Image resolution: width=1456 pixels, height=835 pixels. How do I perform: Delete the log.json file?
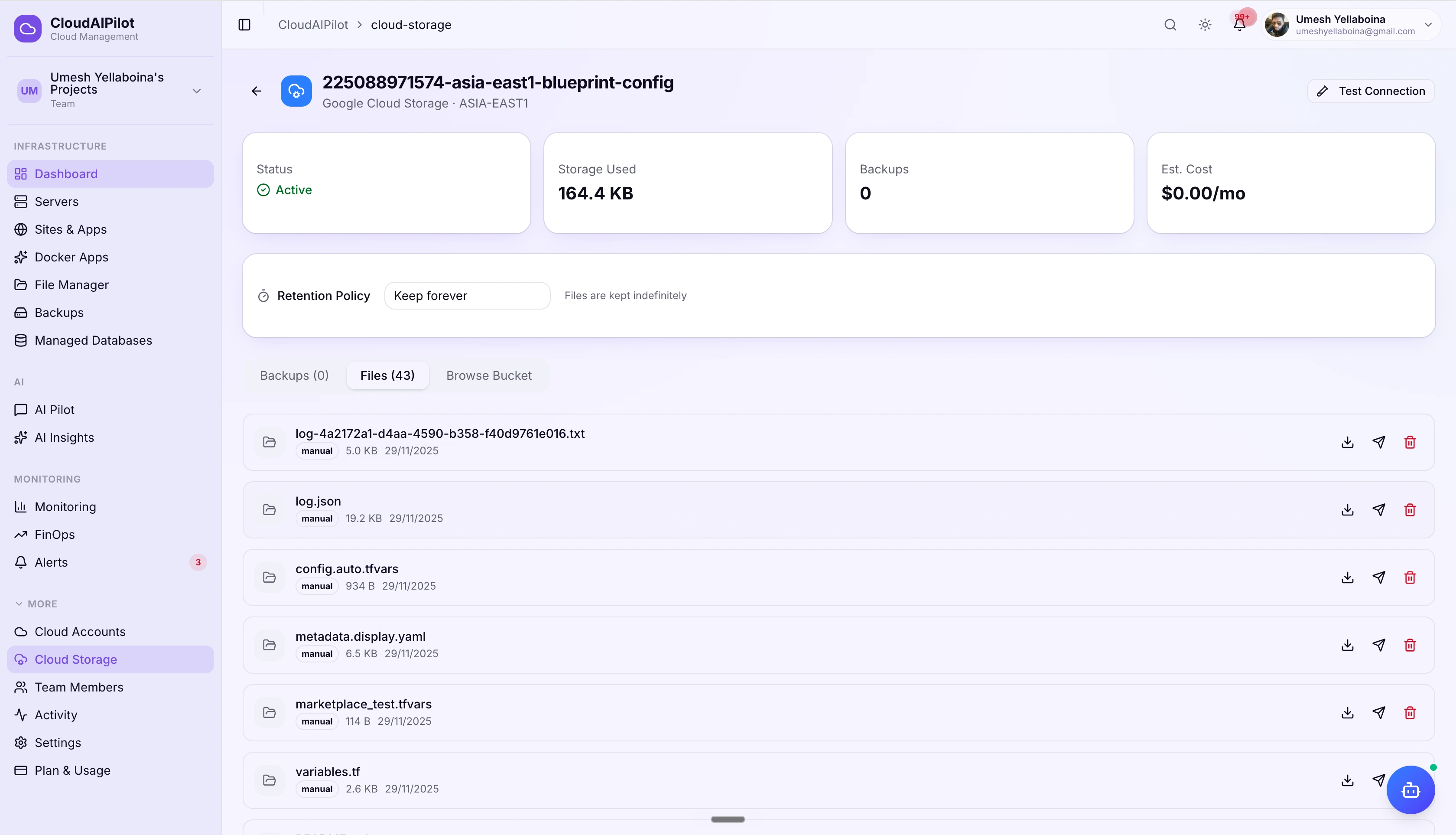(x=1410, y=510)
